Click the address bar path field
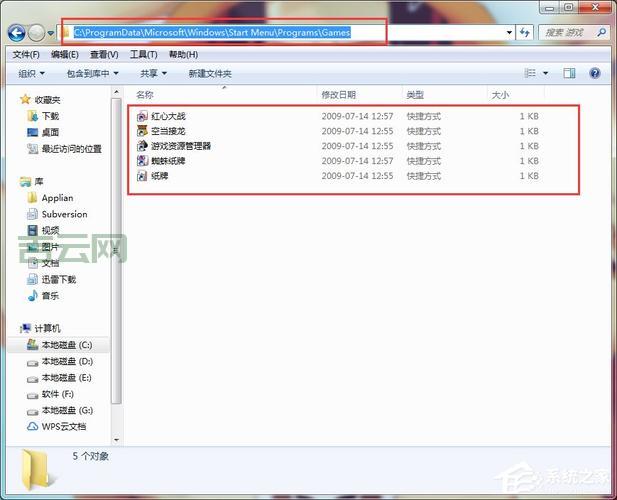The image size is (617, 500). click(x=280, y=33)
